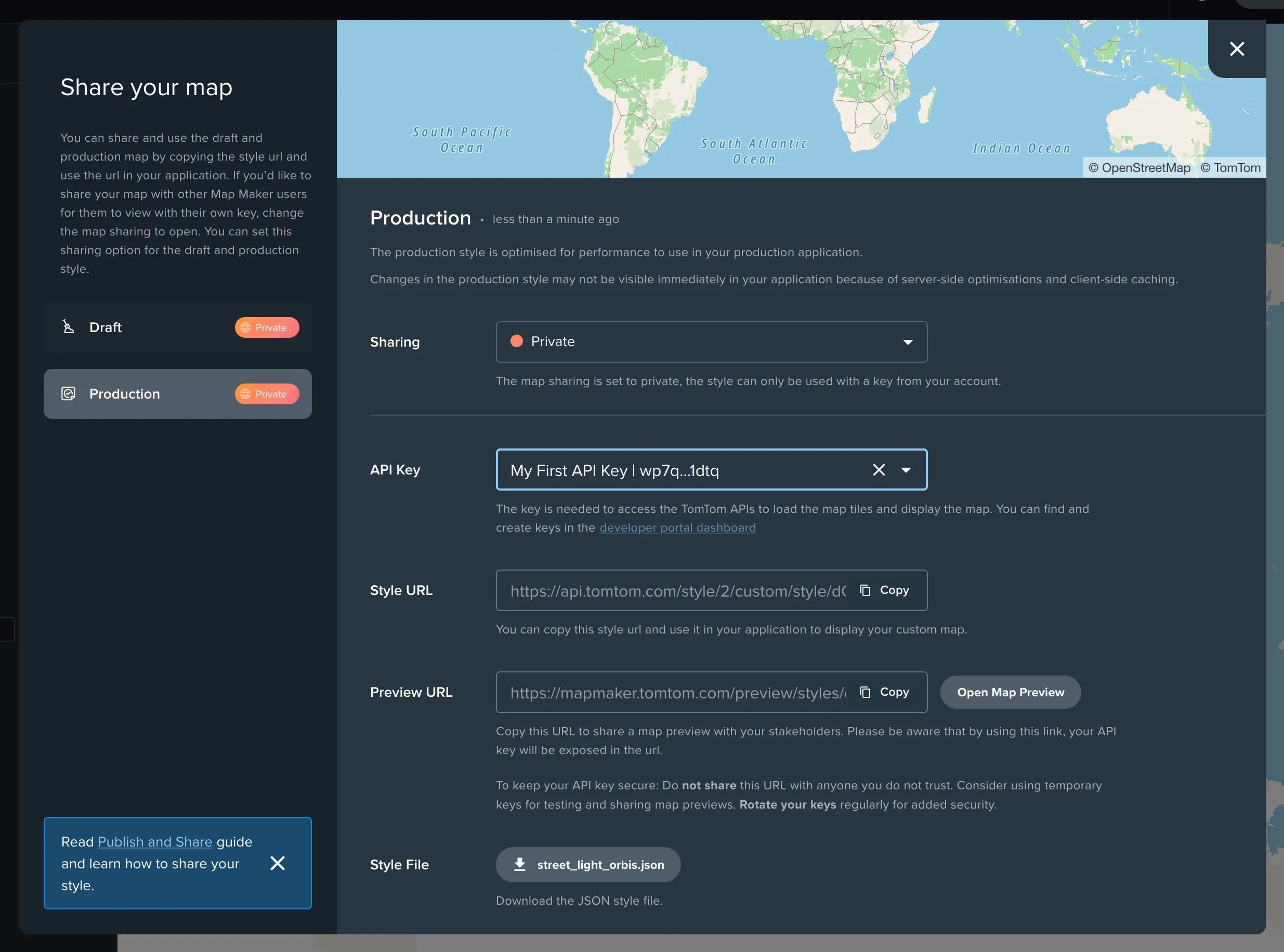Click the OpenStreetMap attribution link
Screen dimensions: 1284x952
1139,168
